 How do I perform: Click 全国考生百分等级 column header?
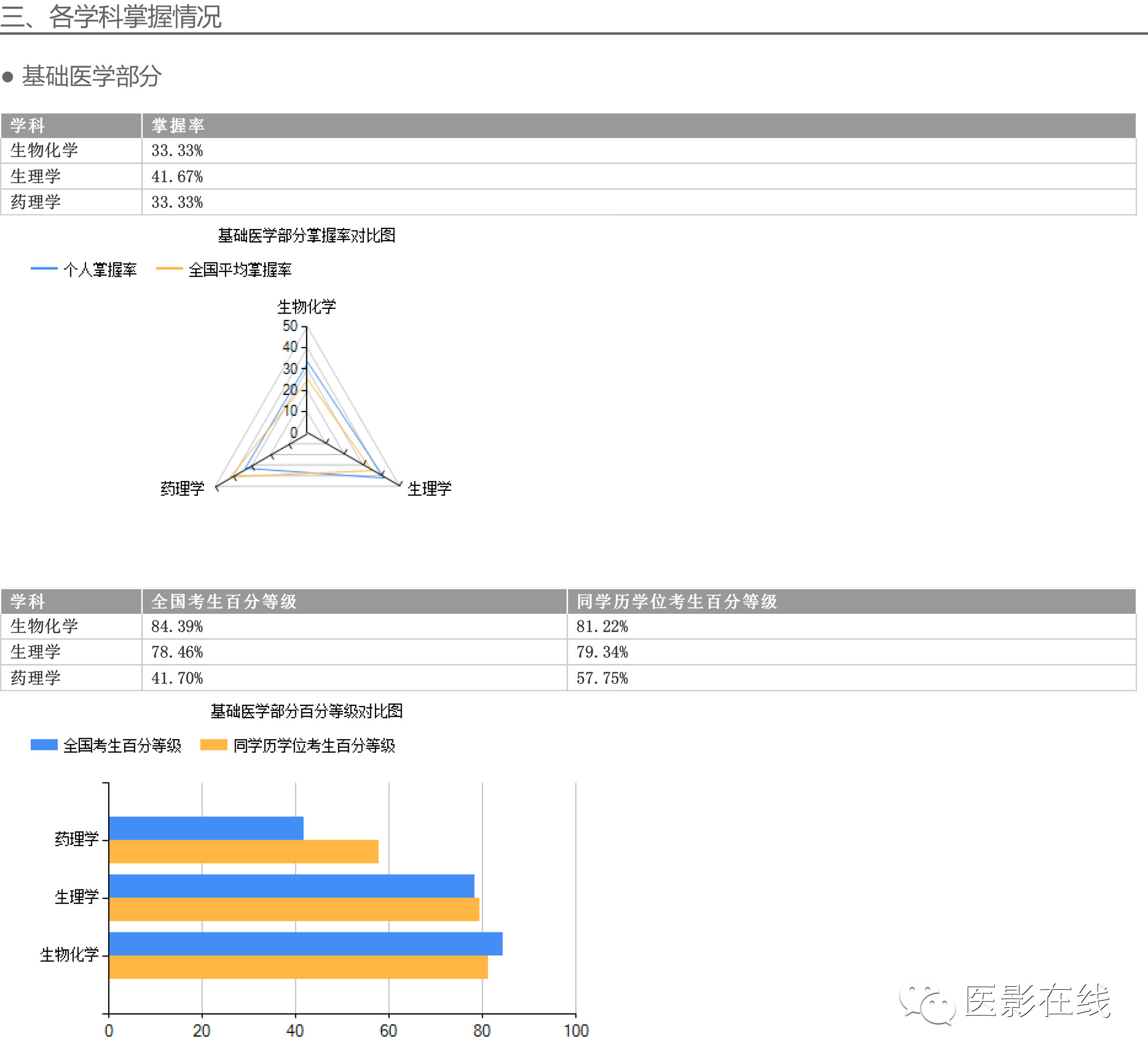coord(224,601)
